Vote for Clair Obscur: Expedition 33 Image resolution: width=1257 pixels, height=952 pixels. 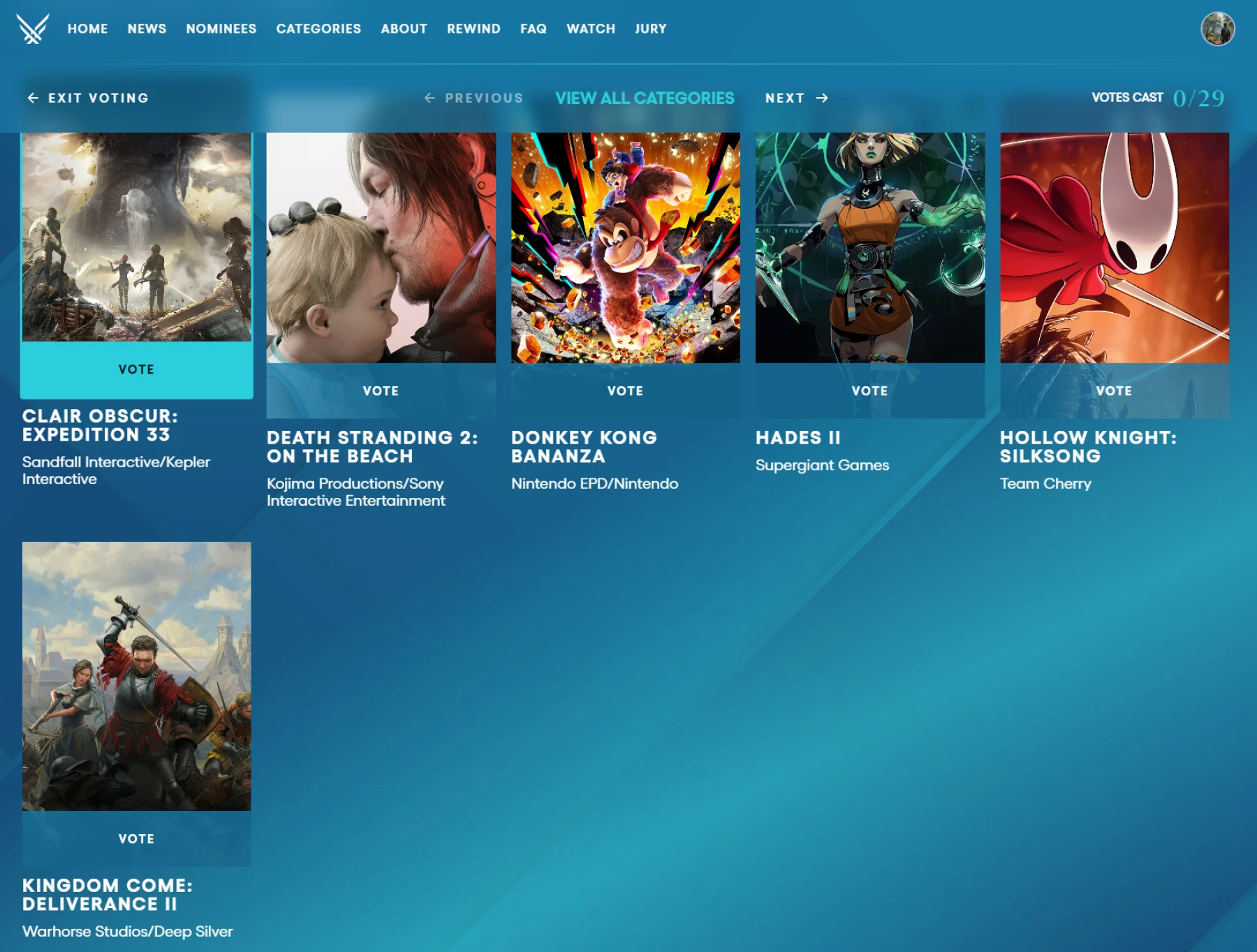[x=137, y=369]
